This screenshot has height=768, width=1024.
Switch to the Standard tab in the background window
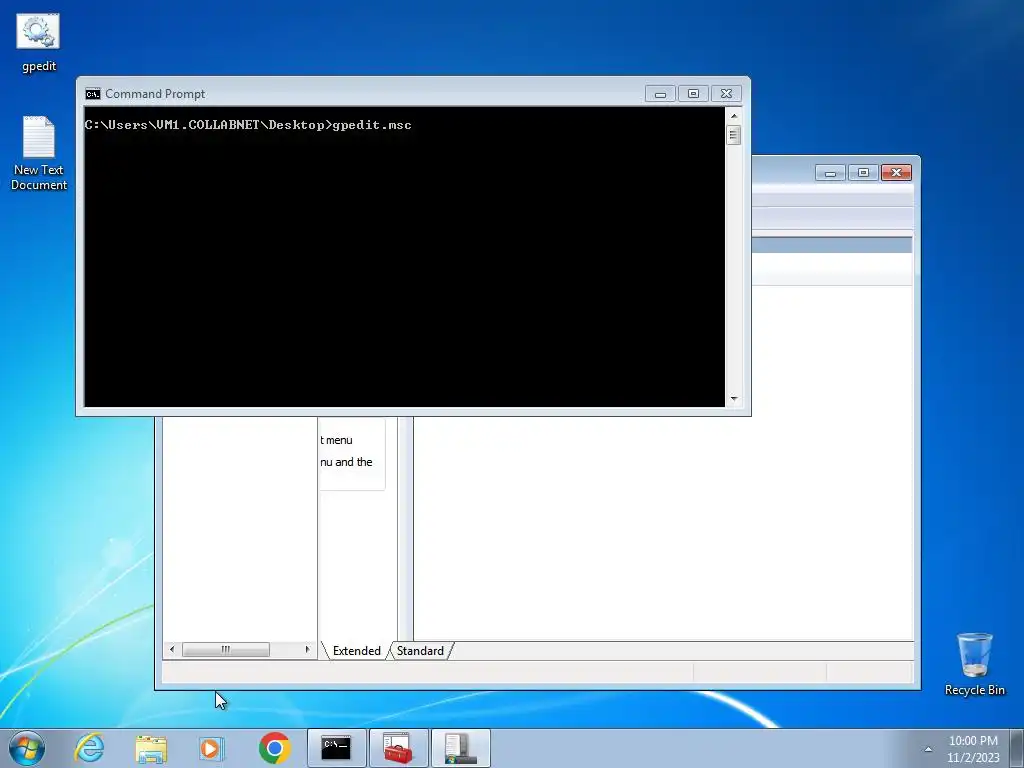tap(420, 651)
